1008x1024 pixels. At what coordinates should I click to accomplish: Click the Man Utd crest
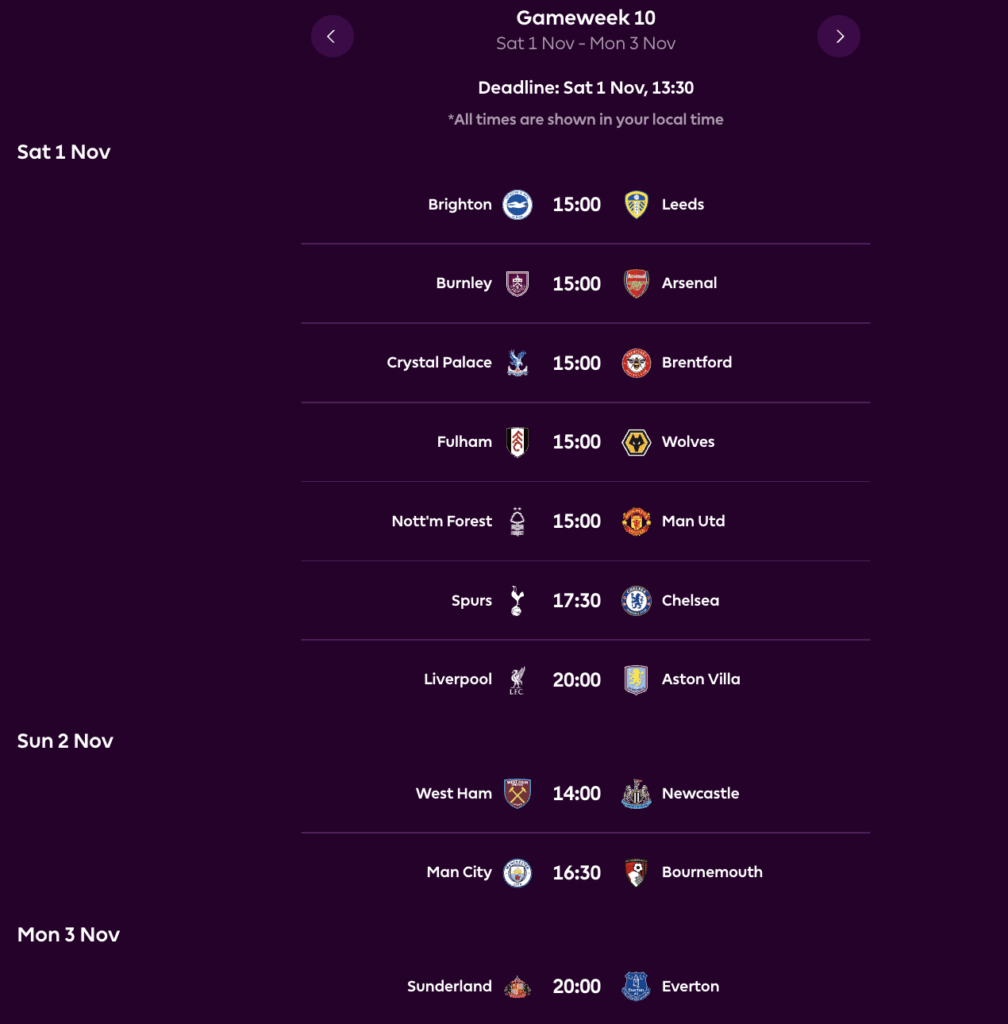click(637, 521)
